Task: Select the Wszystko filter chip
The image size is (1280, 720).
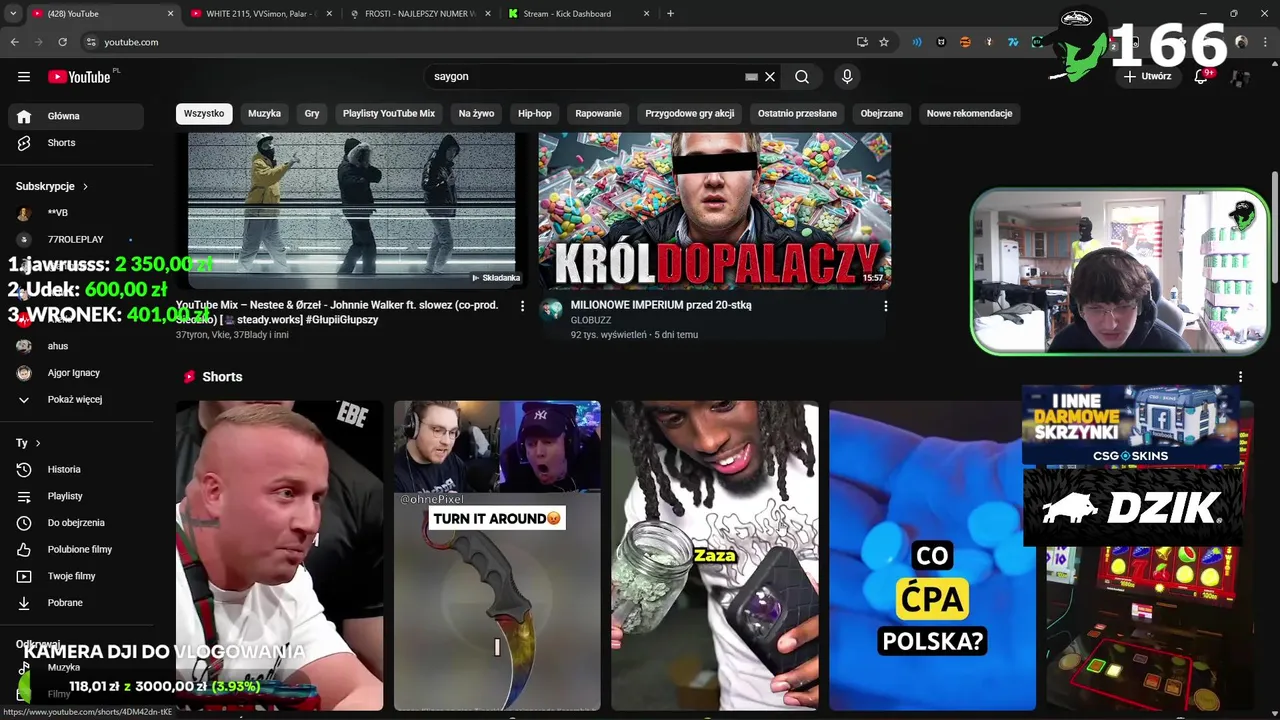Action: (204, 114)
